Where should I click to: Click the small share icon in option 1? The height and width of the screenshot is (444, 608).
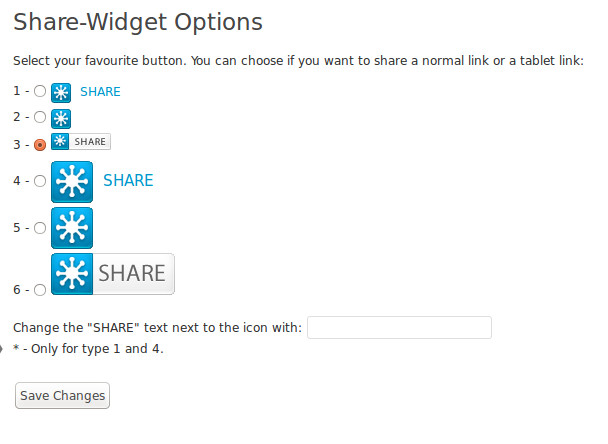pyautogui.click(x=61, y=93)
